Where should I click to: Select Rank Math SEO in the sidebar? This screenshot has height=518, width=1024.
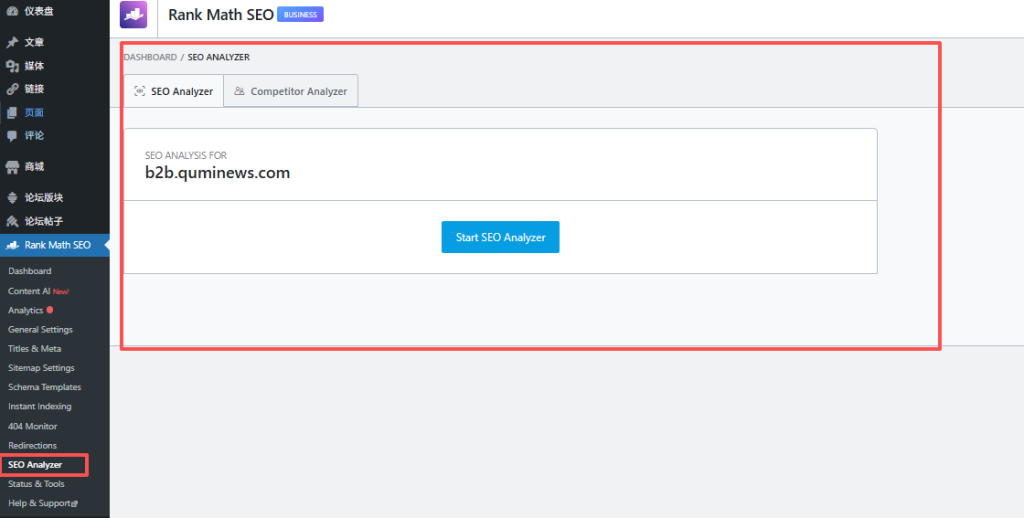click(x=55, y=245)
